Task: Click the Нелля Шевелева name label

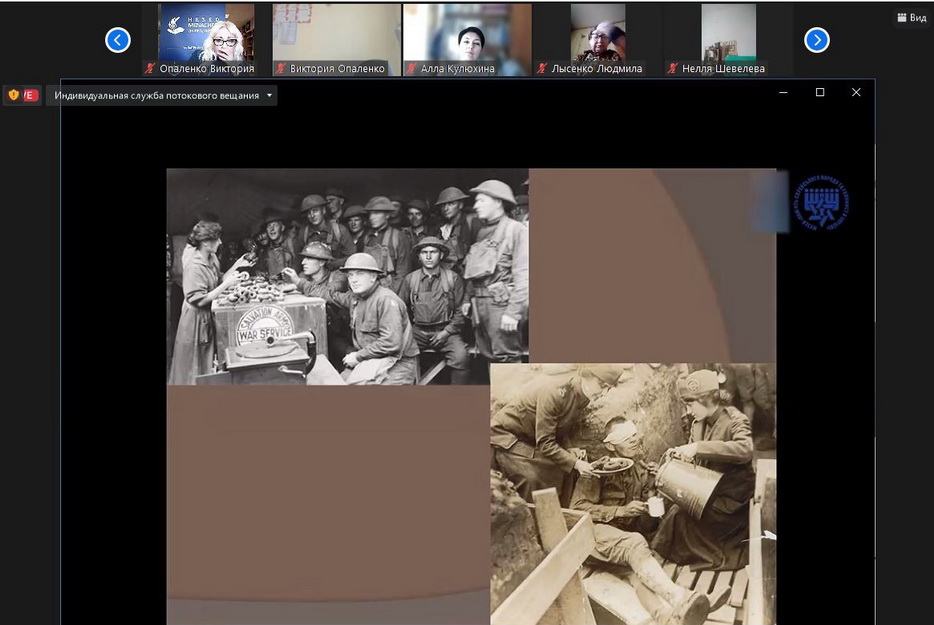Action: [723, 69]
